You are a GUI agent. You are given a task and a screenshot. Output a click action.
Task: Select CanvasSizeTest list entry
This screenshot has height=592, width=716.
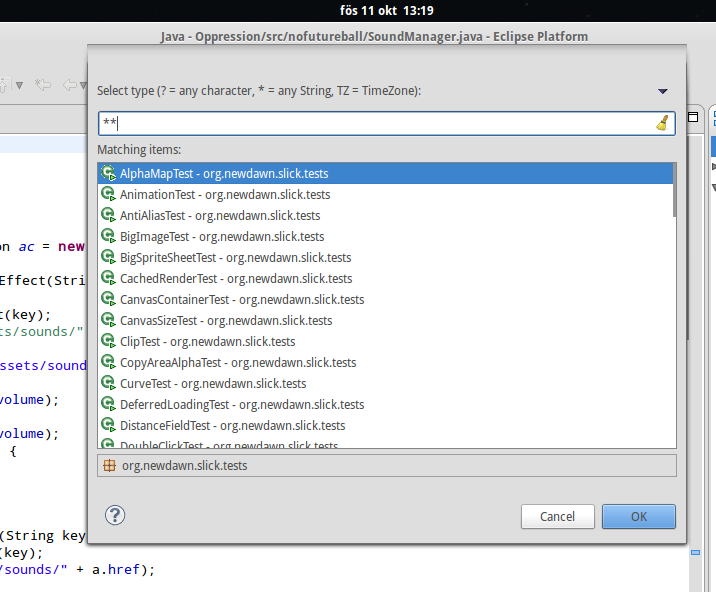[x=386, y=321]
